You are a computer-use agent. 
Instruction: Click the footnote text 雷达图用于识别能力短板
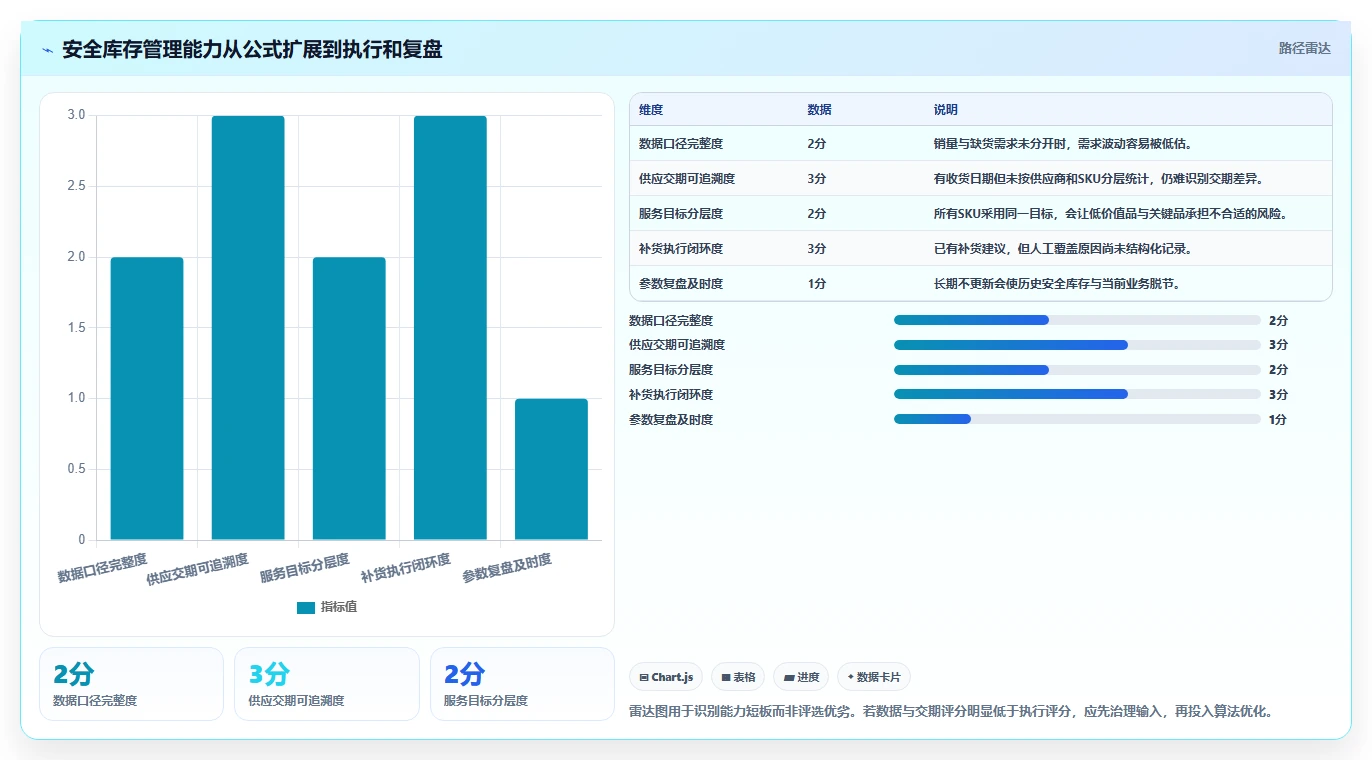point(950,712)
